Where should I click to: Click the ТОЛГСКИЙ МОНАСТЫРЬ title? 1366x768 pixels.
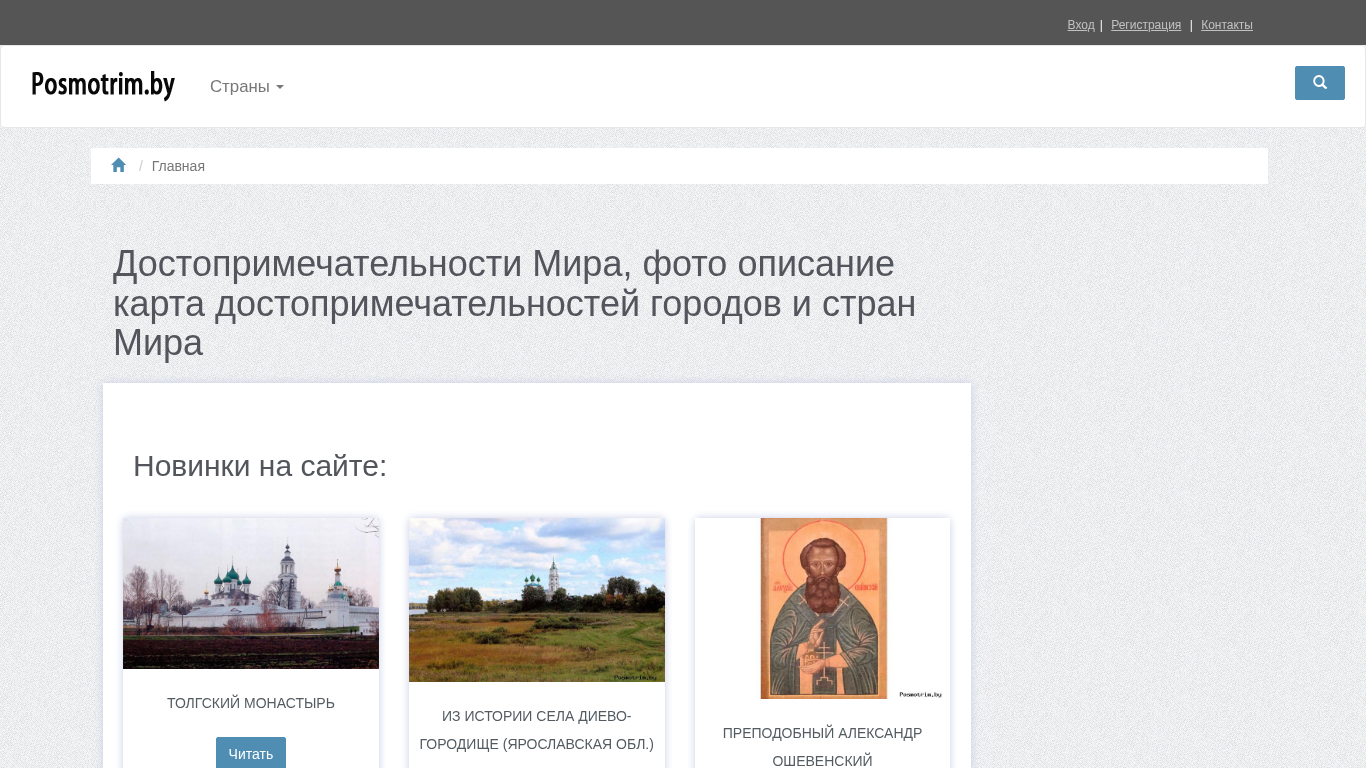251,703
